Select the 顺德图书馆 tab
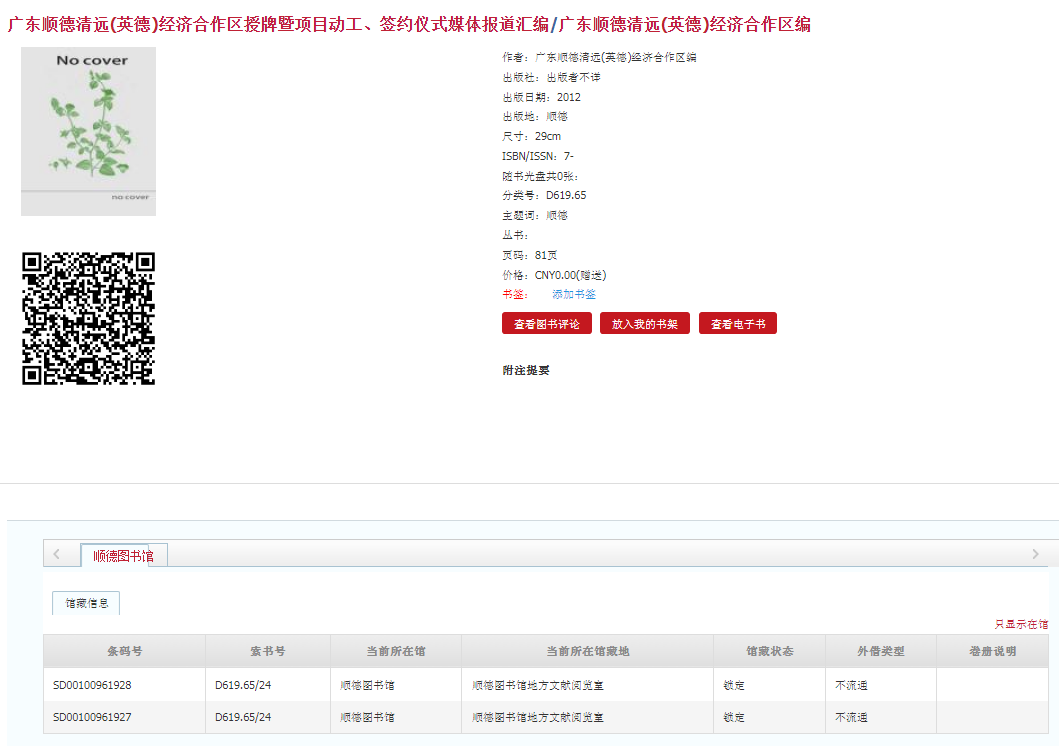This screenshot has width=1059, height=746. pyautogui.click(x=124, y=556)
